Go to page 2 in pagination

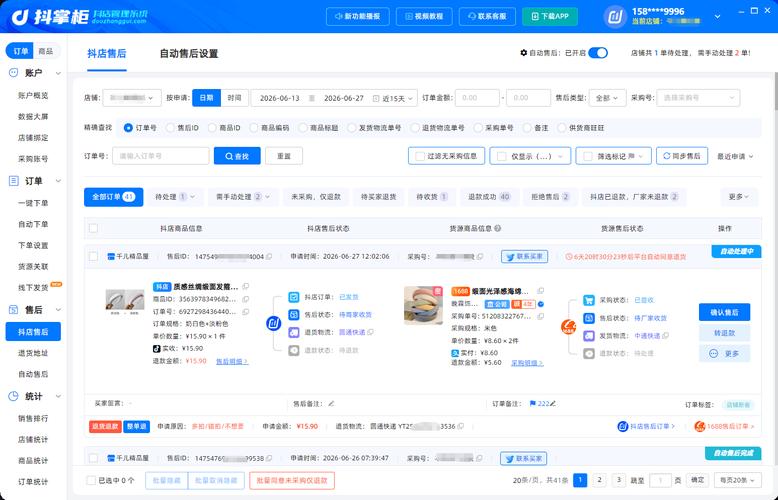pyautogui.click(x=599, y=480)
